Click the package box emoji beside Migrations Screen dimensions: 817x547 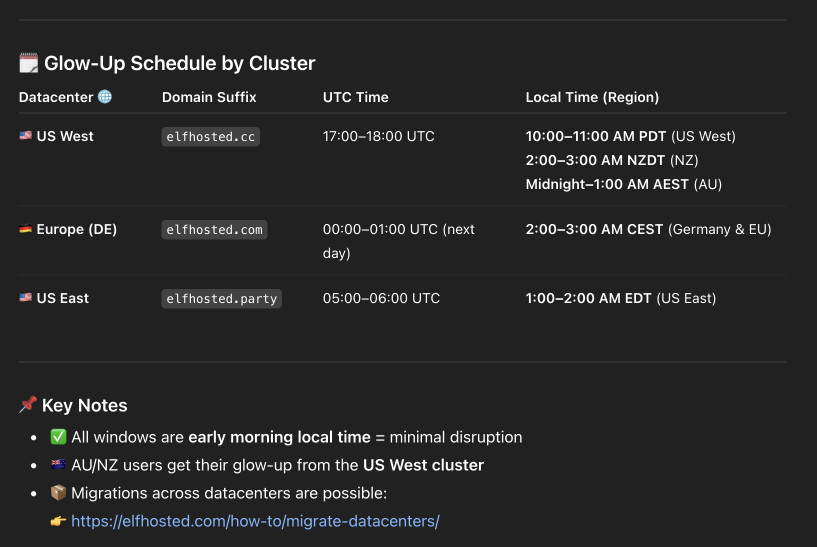(58, 492)
